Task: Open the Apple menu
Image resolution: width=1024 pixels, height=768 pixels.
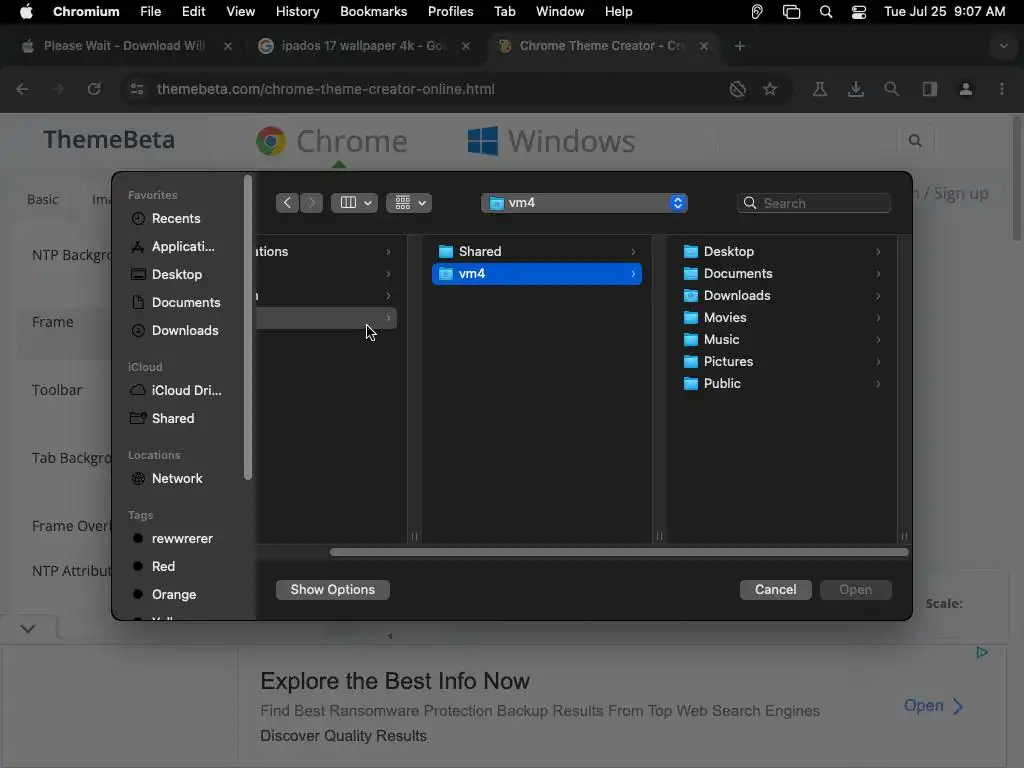Action: click(26, 12)
